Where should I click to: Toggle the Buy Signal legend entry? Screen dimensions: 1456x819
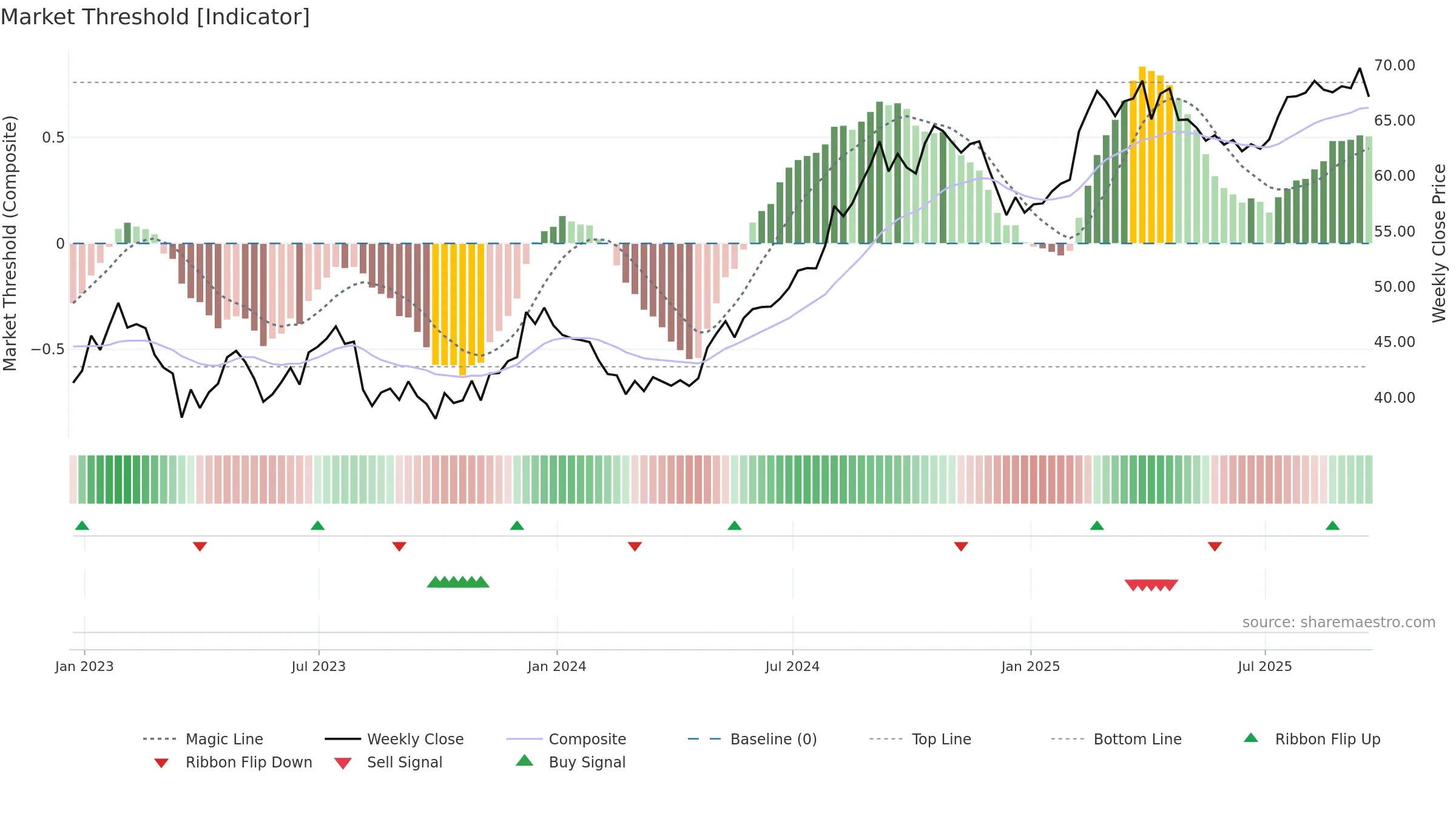570,762
